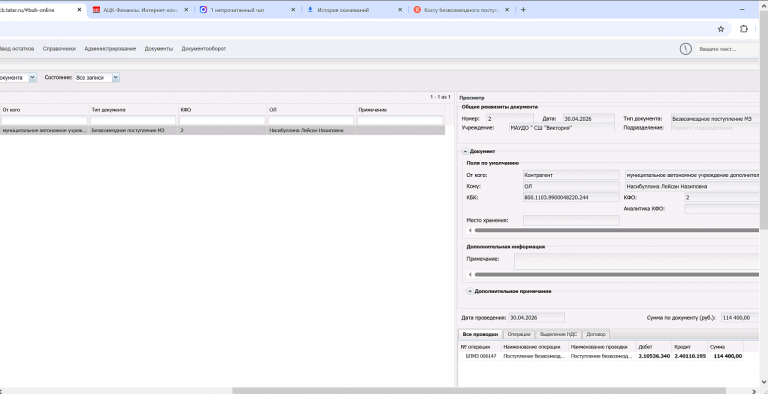
Task: Click the horizontal scrollbar under Место хранения
Action: tap(617, 230)
